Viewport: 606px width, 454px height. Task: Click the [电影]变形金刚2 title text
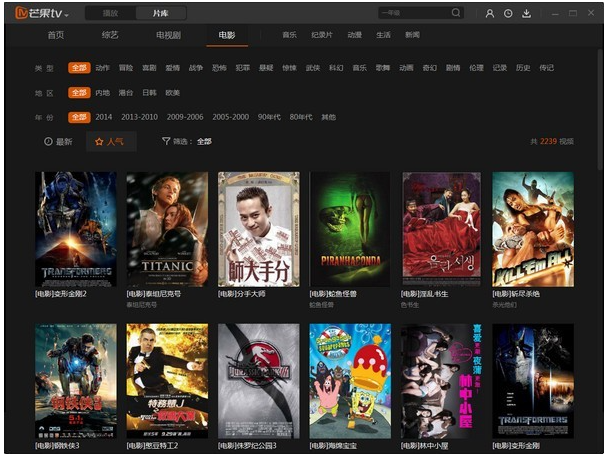[x=61, y=294]
